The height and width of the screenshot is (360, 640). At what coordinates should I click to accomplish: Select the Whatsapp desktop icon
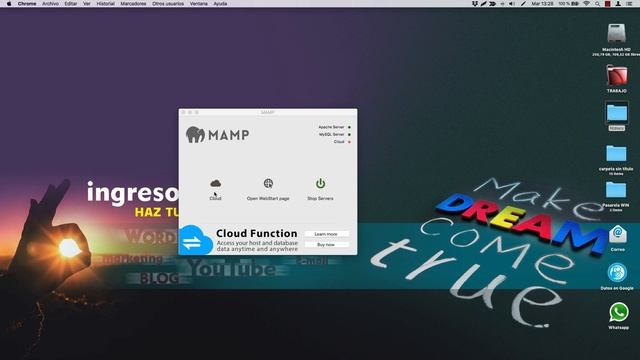click(619, 313)
